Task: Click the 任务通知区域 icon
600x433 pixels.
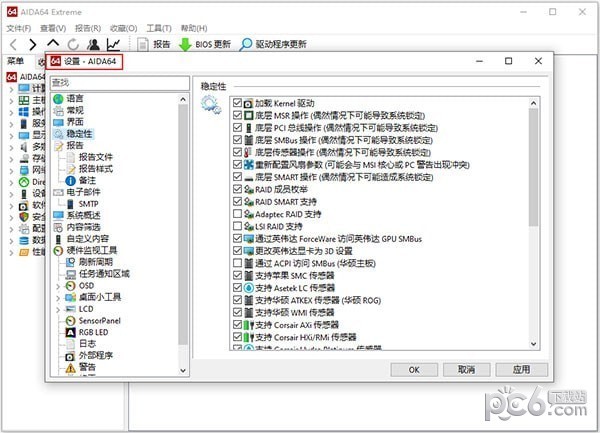Action: pyautogui.click(x=70, y=274)
